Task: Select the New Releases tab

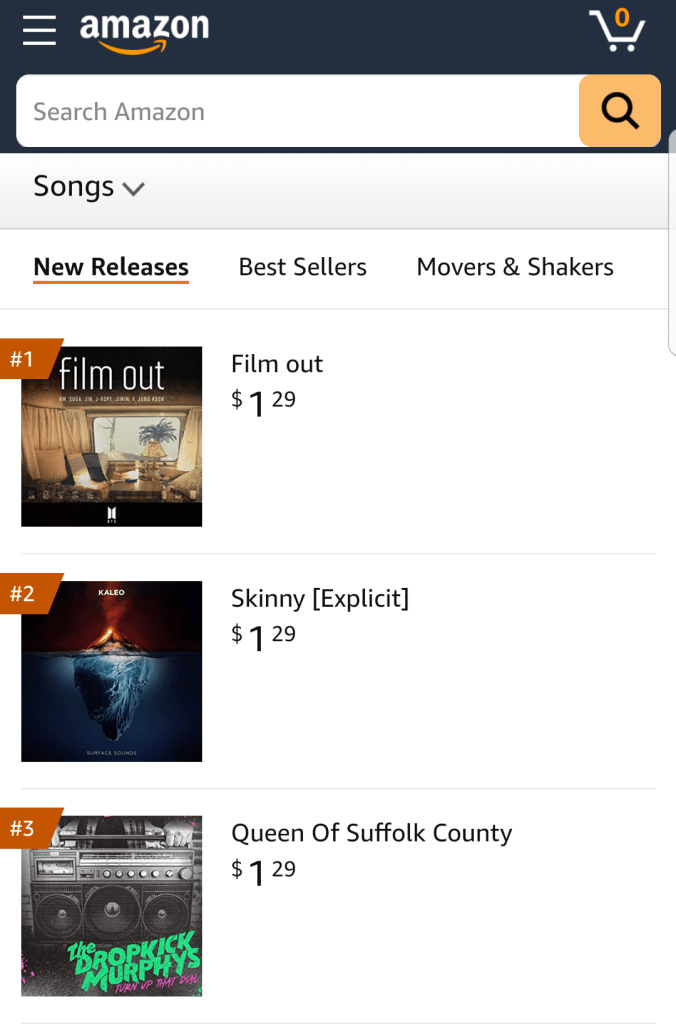Action: coord(111,267)
